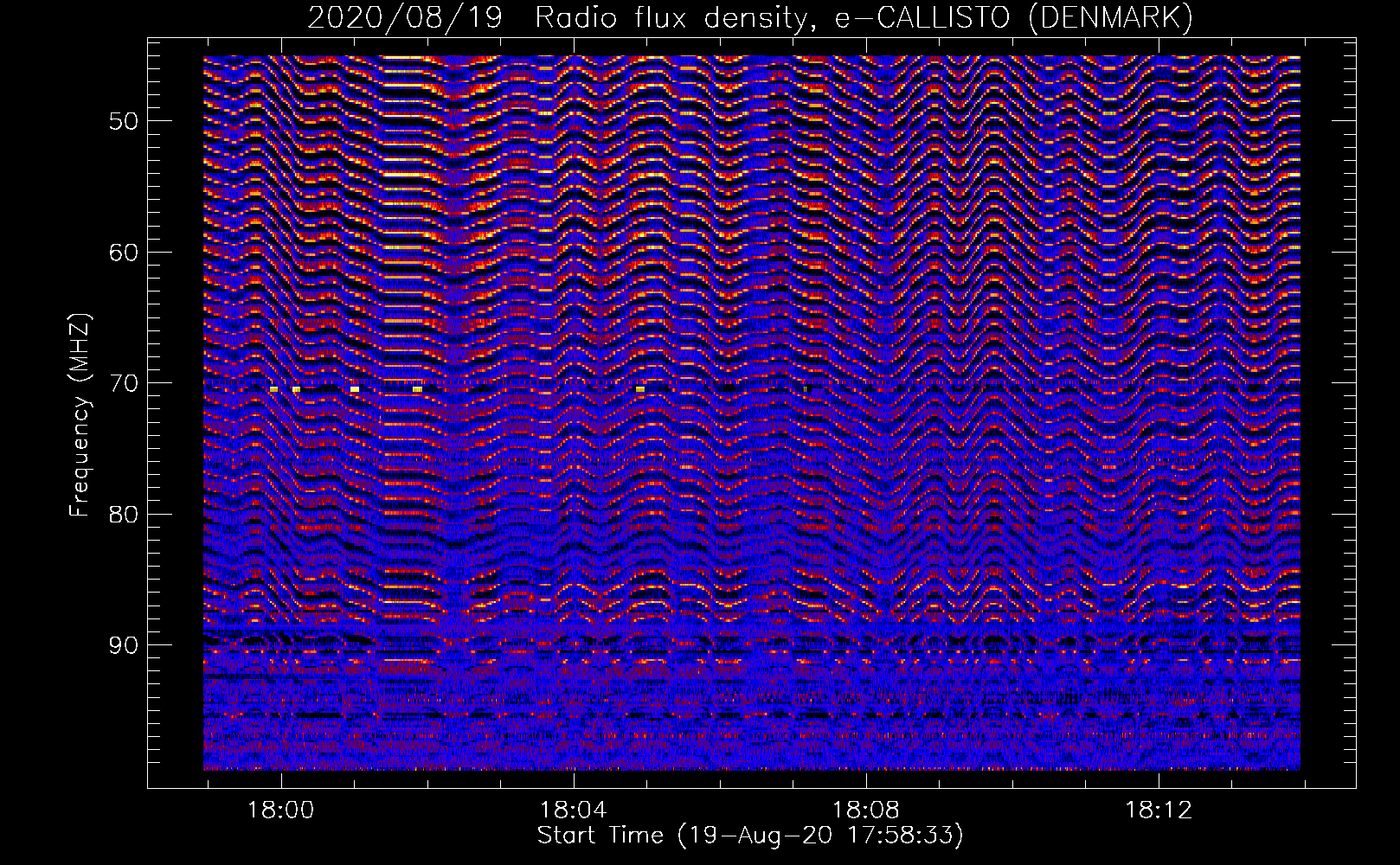Click the "18:12" time tick label
This screenshot has height=865, width=1400.
[1158, 811]
